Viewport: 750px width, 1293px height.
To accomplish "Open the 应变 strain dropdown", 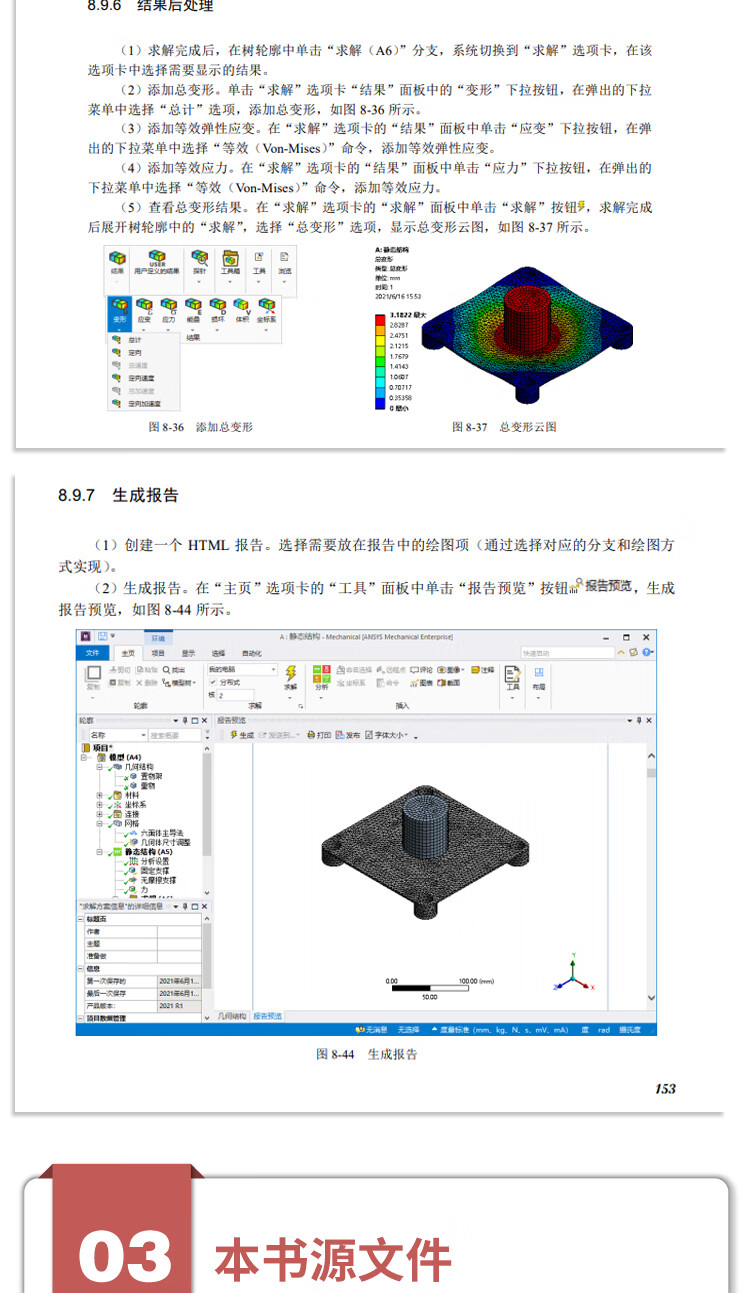I will pyautogui.click(x=144, y=313).
